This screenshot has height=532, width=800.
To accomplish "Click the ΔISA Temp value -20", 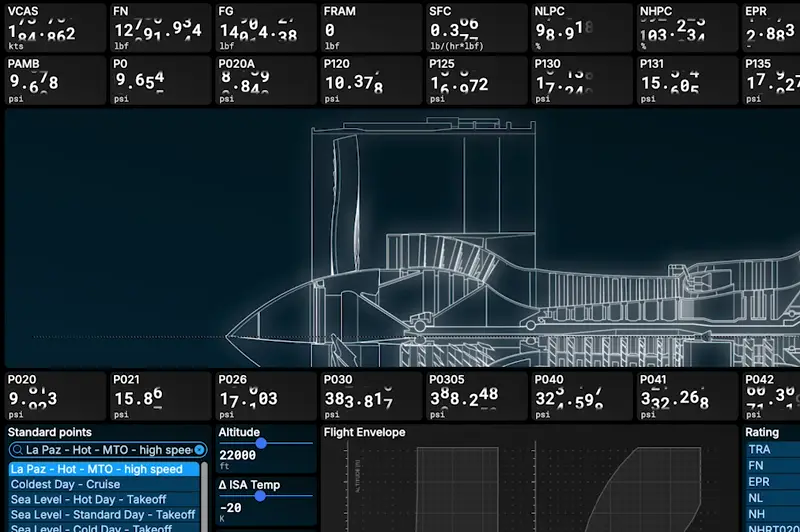I will point(230,508).
